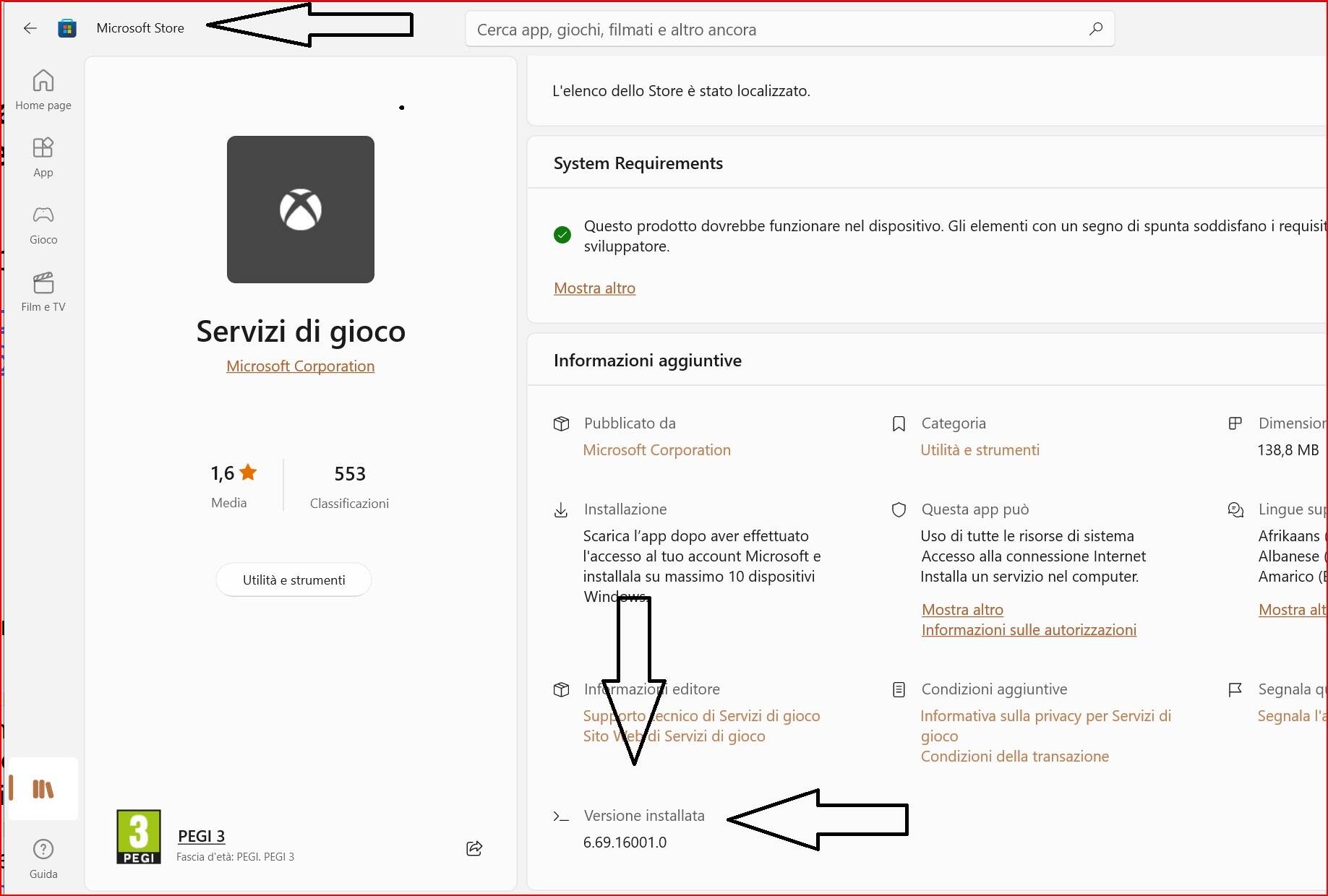
Task: Click the Utilità e strumenti button
Action: click(x=294, y=579)
